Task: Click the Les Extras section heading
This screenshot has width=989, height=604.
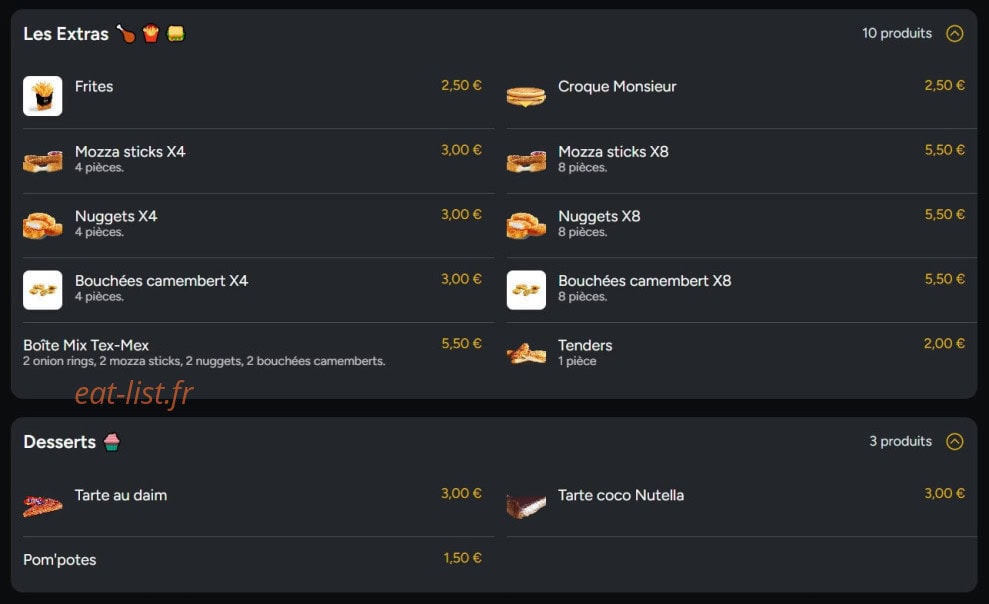Action: click(x=66, y=33)
